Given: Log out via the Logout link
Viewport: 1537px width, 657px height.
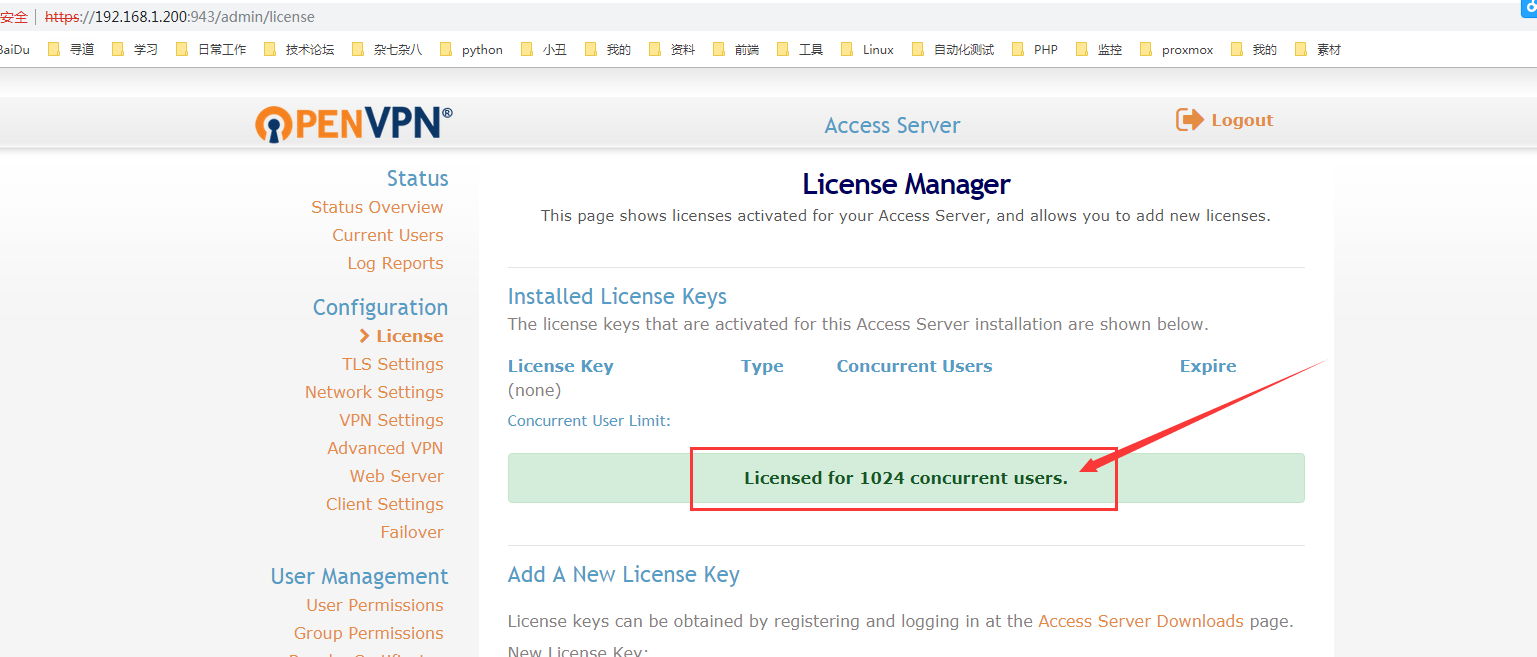Looking at the screenshot, I should (x=1242, y=120).
